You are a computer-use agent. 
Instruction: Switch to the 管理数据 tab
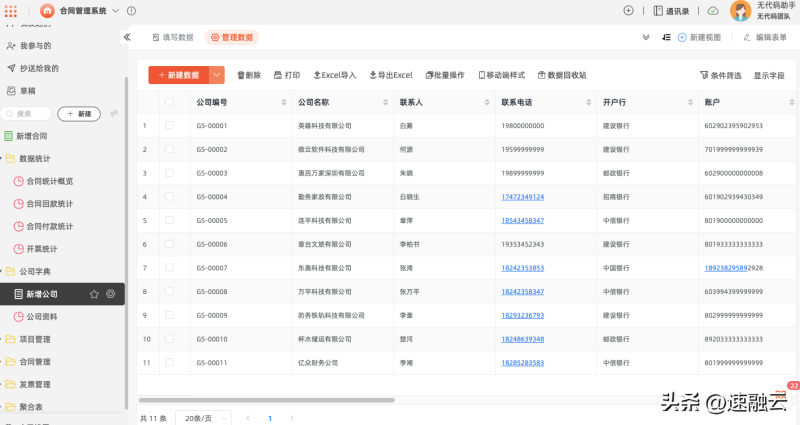click(x=231, y=37)
